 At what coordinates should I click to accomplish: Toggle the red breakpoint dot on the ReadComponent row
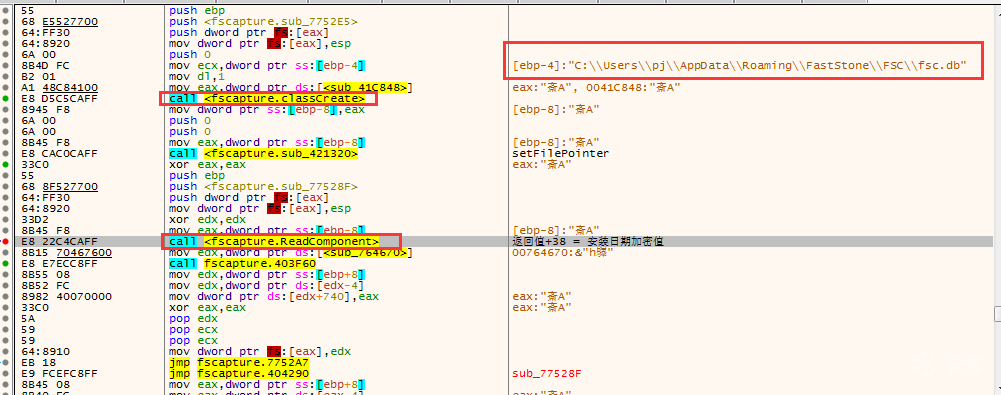[x=6, y=242]
